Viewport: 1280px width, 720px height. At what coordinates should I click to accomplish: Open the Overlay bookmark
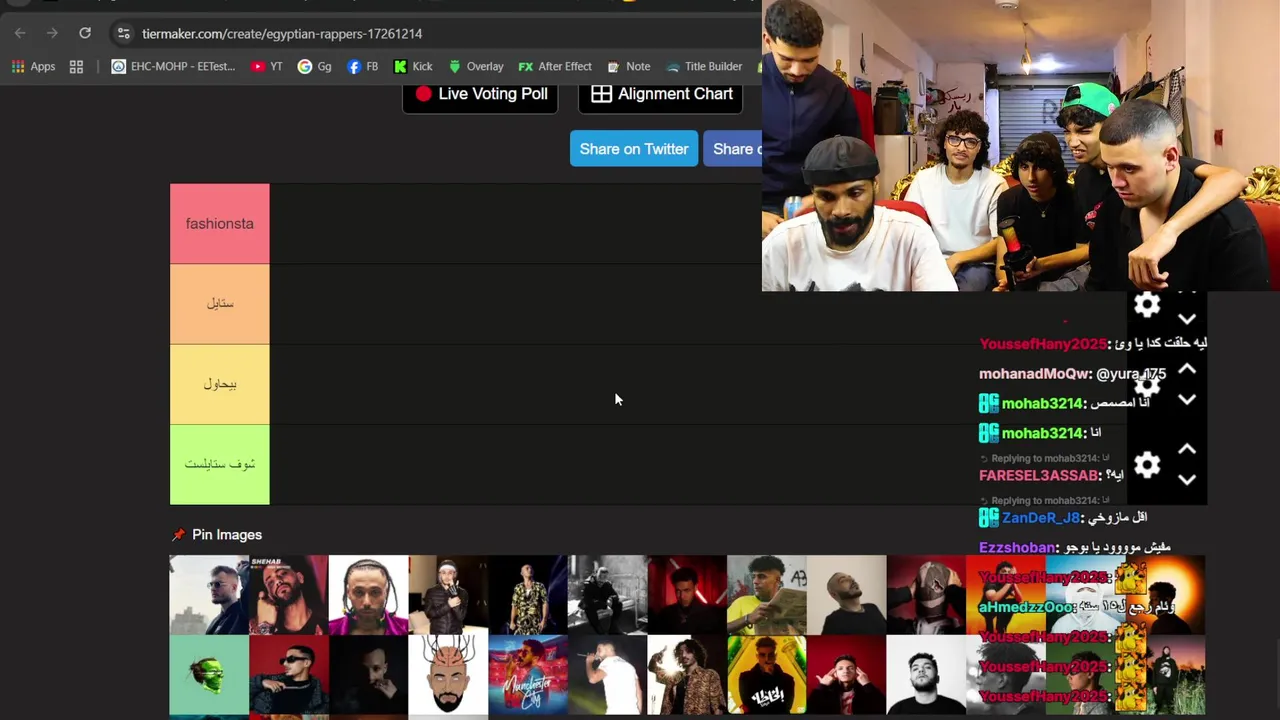pos(475,66)
